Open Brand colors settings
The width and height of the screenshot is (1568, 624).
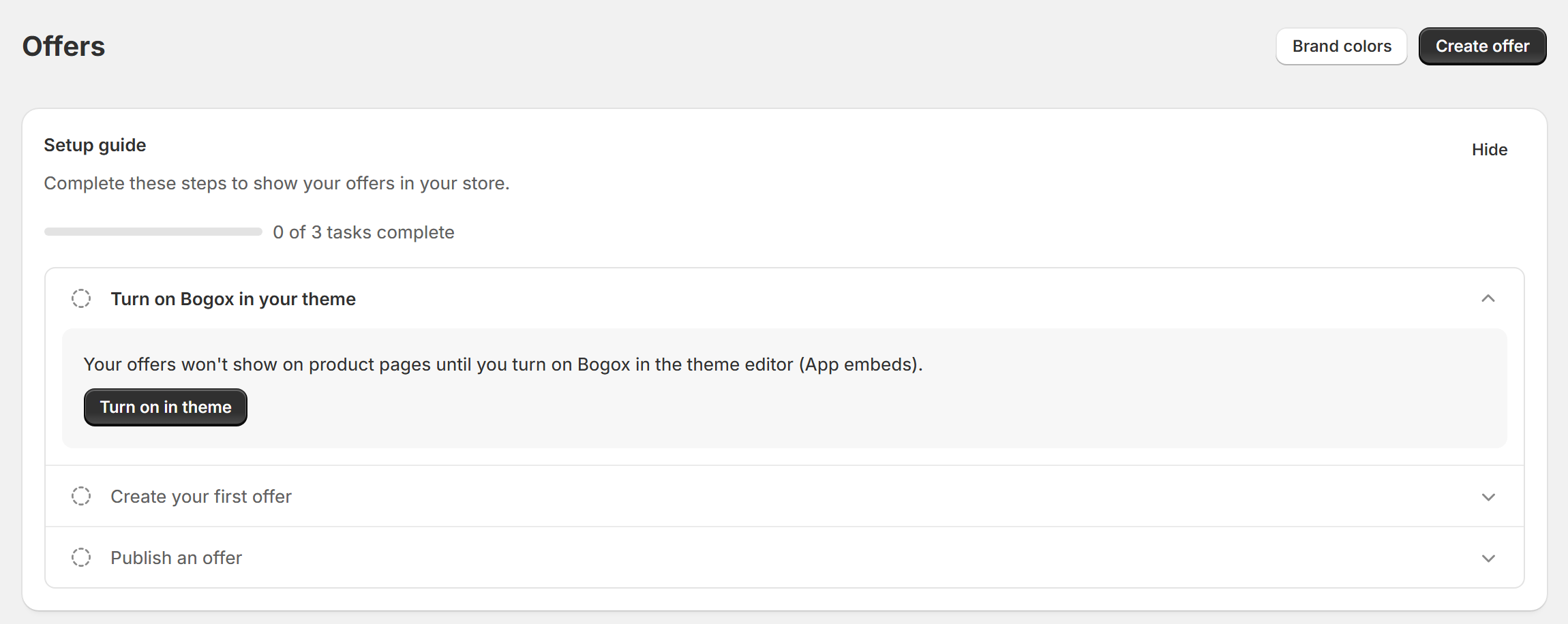point(1341,46)
